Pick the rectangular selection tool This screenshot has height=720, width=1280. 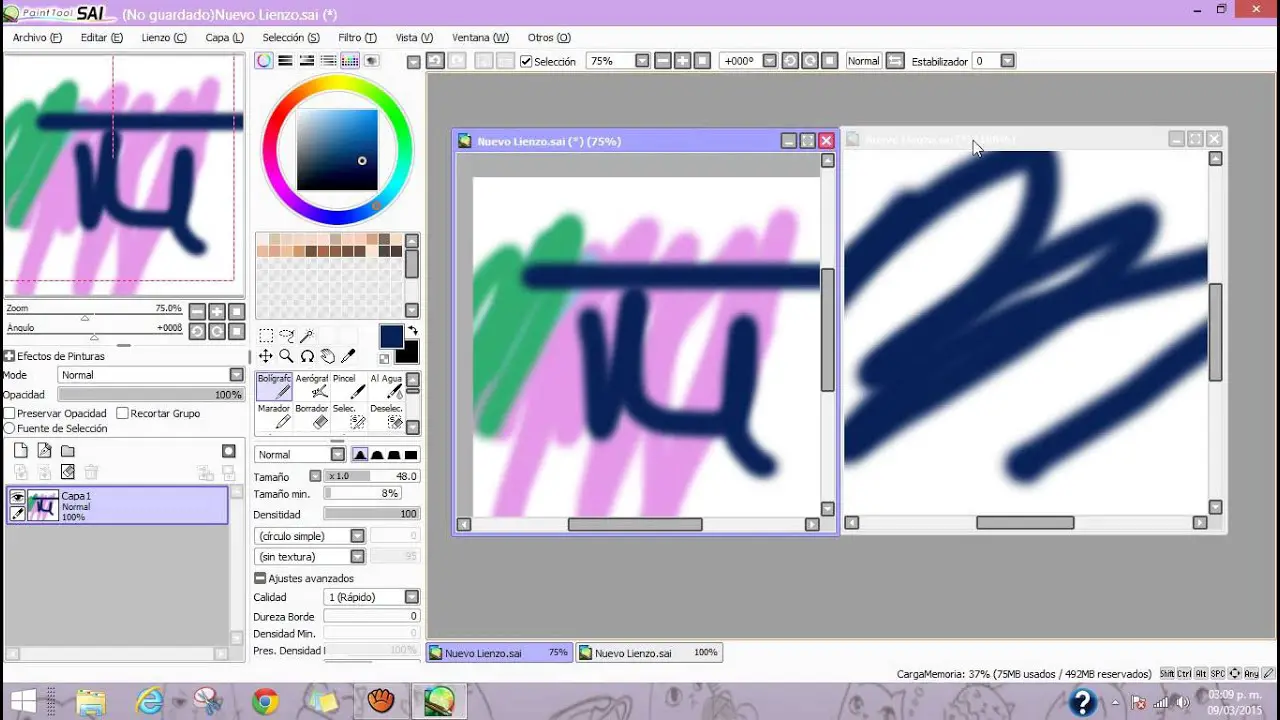(266, 336)
